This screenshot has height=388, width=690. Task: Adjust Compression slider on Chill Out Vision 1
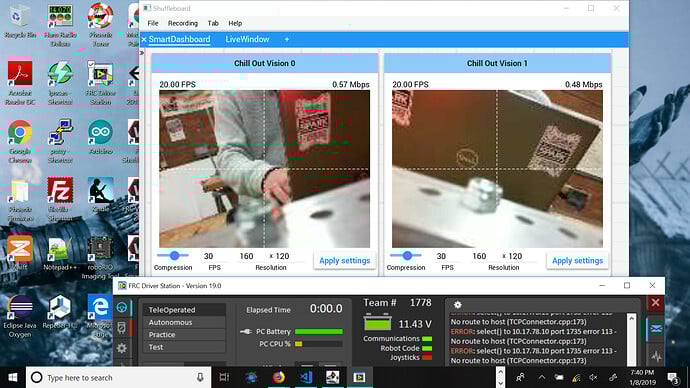coord(407,255)
